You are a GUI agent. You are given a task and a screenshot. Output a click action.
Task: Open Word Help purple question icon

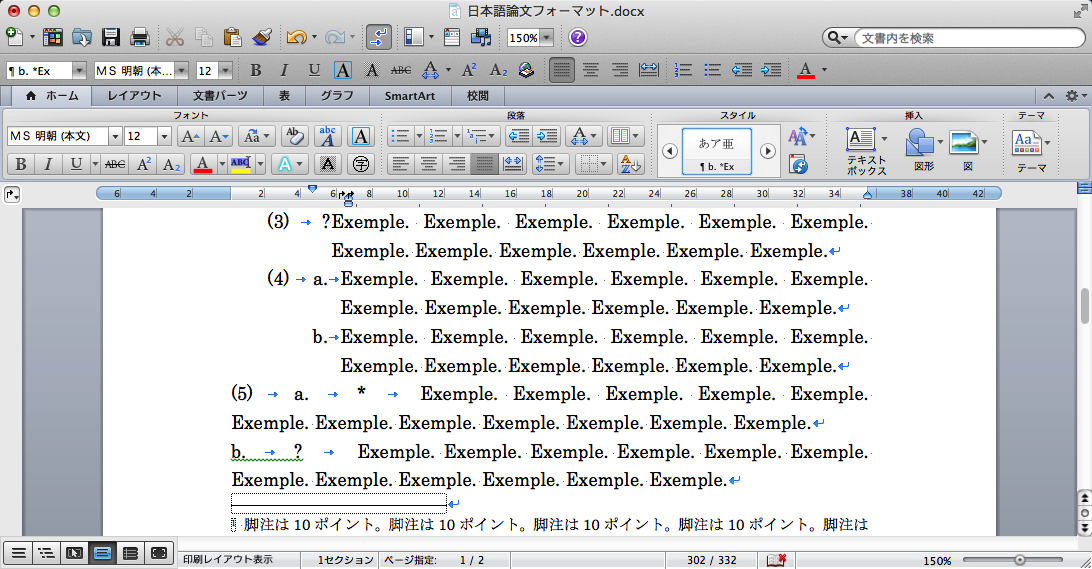(x=578, y=37)
